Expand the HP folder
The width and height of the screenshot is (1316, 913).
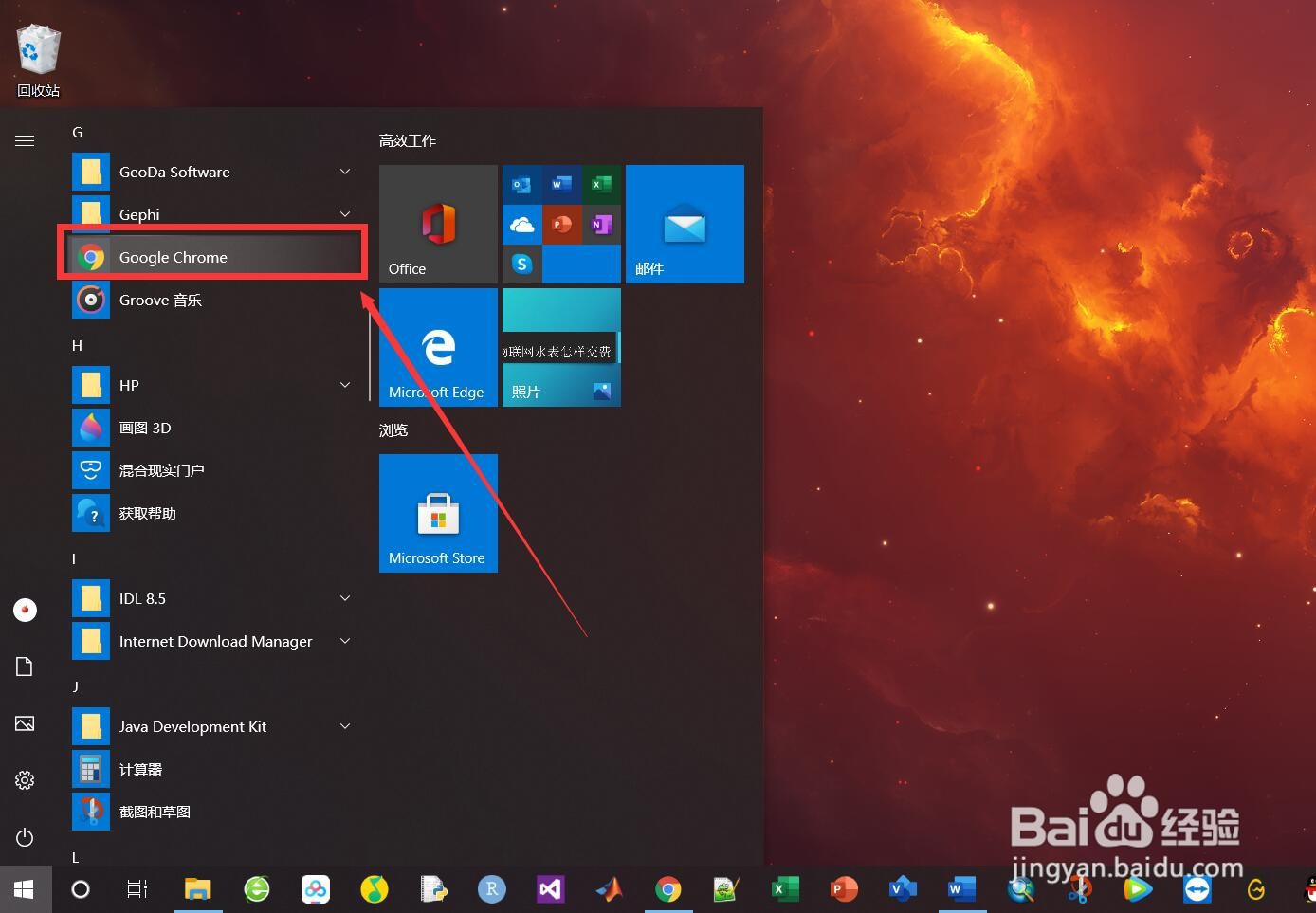[215, 385]
